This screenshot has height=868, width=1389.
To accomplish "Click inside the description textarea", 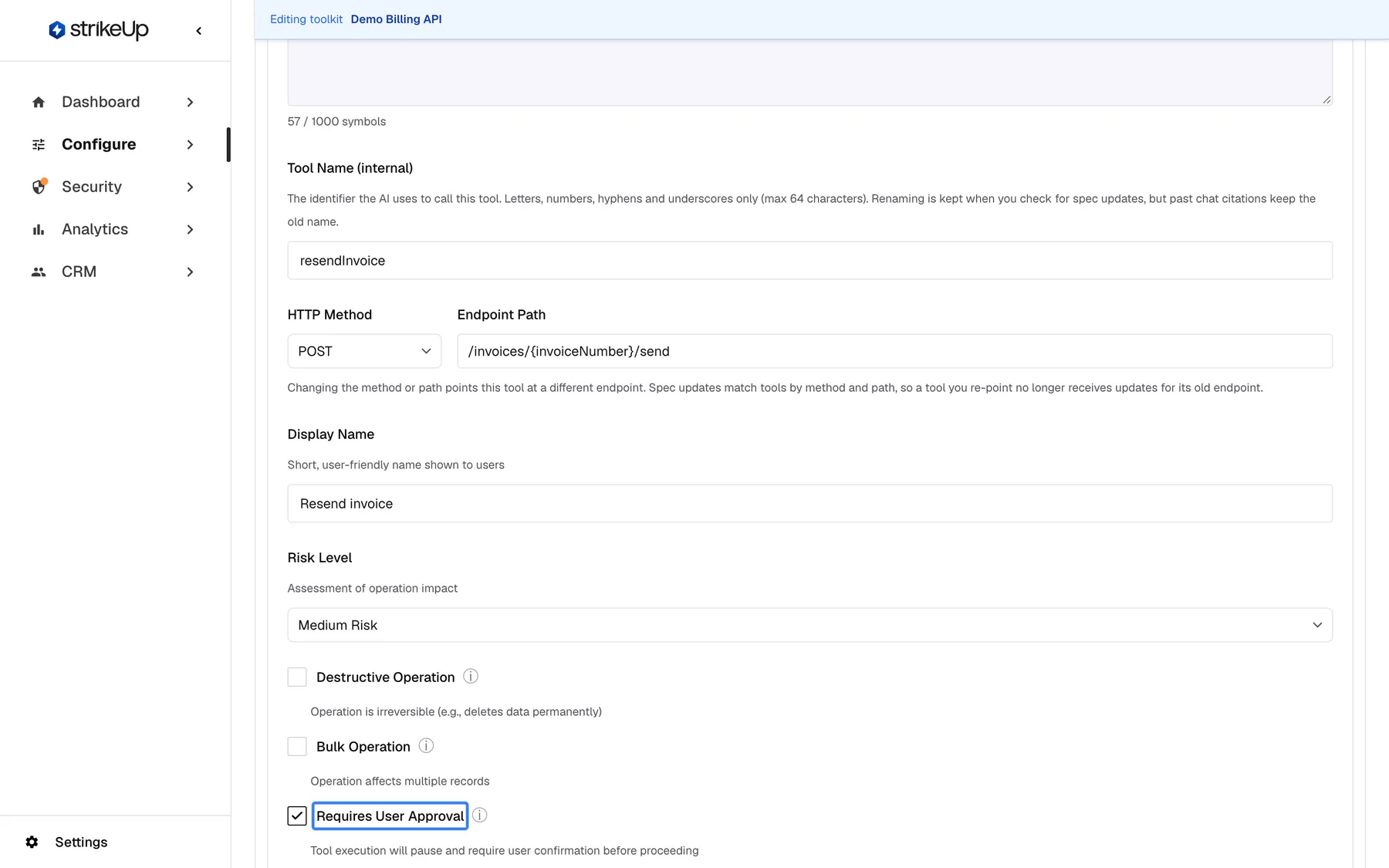I will 809,72.
